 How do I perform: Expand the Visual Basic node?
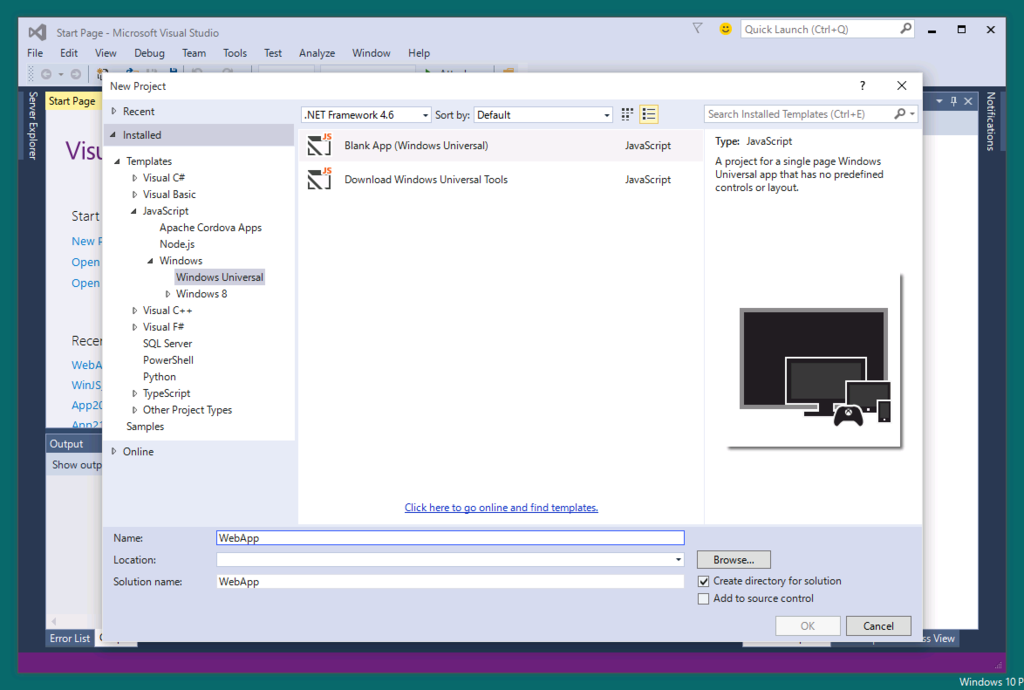coord(135,194)
